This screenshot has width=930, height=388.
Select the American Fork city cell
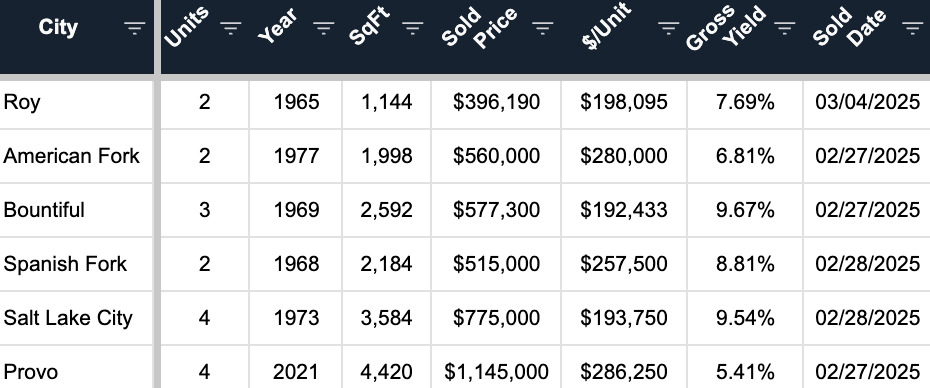click(77, 156)
